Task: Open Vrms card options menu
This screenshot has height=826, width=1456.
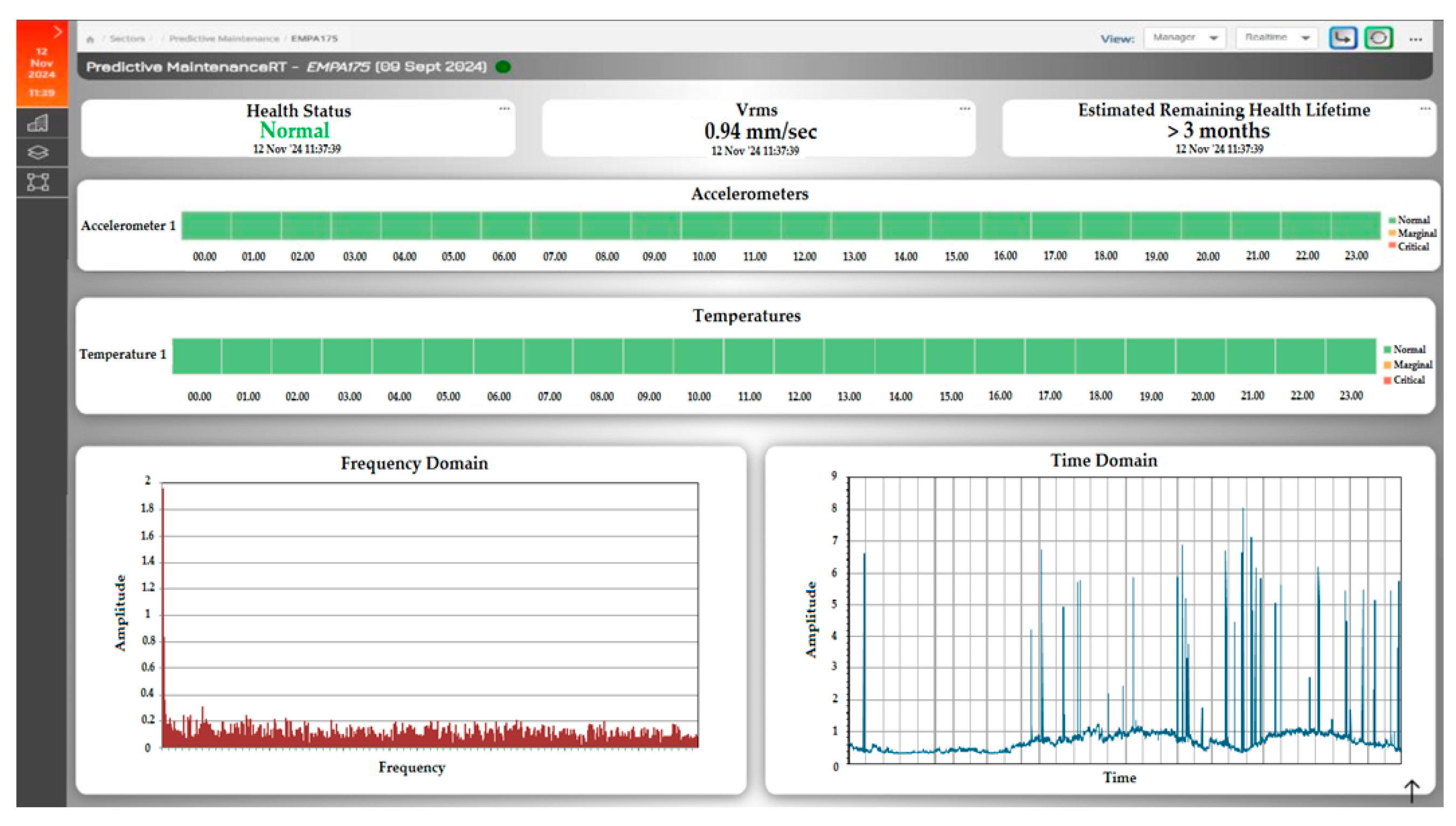Action: point(964,108)
